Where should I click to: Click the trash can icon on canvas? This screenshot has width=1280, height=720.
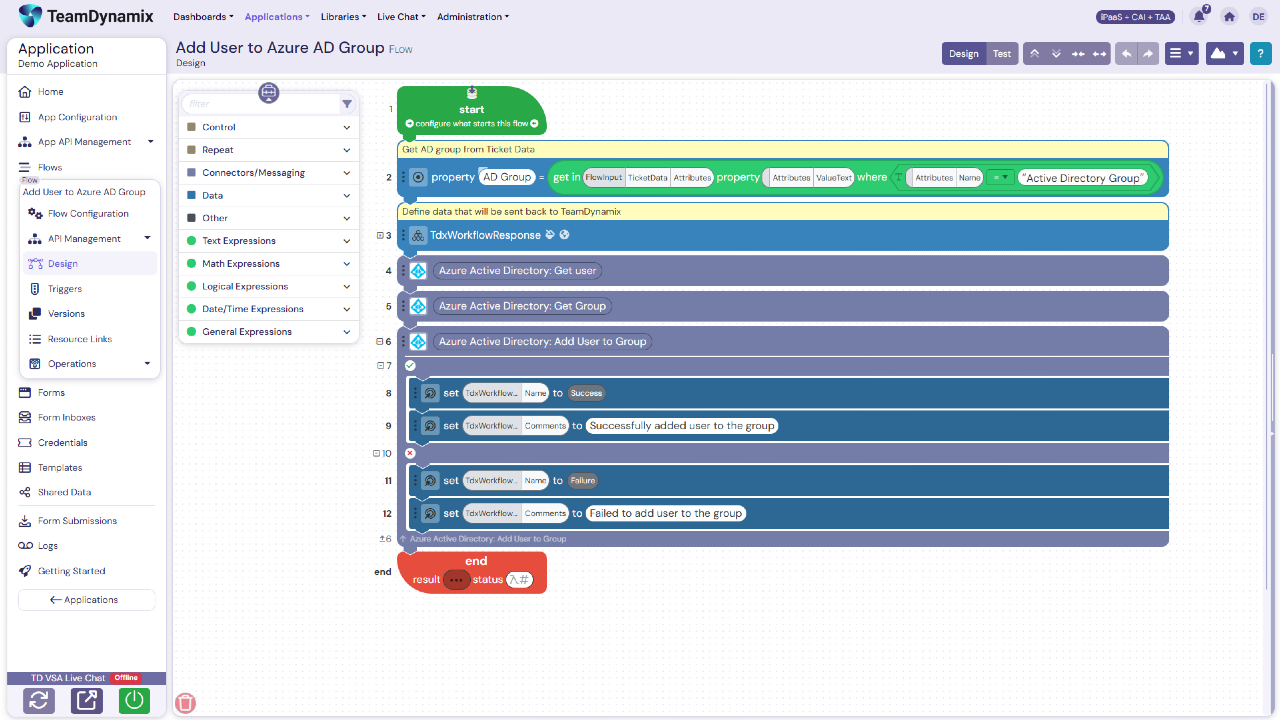(x=185, y=703)
